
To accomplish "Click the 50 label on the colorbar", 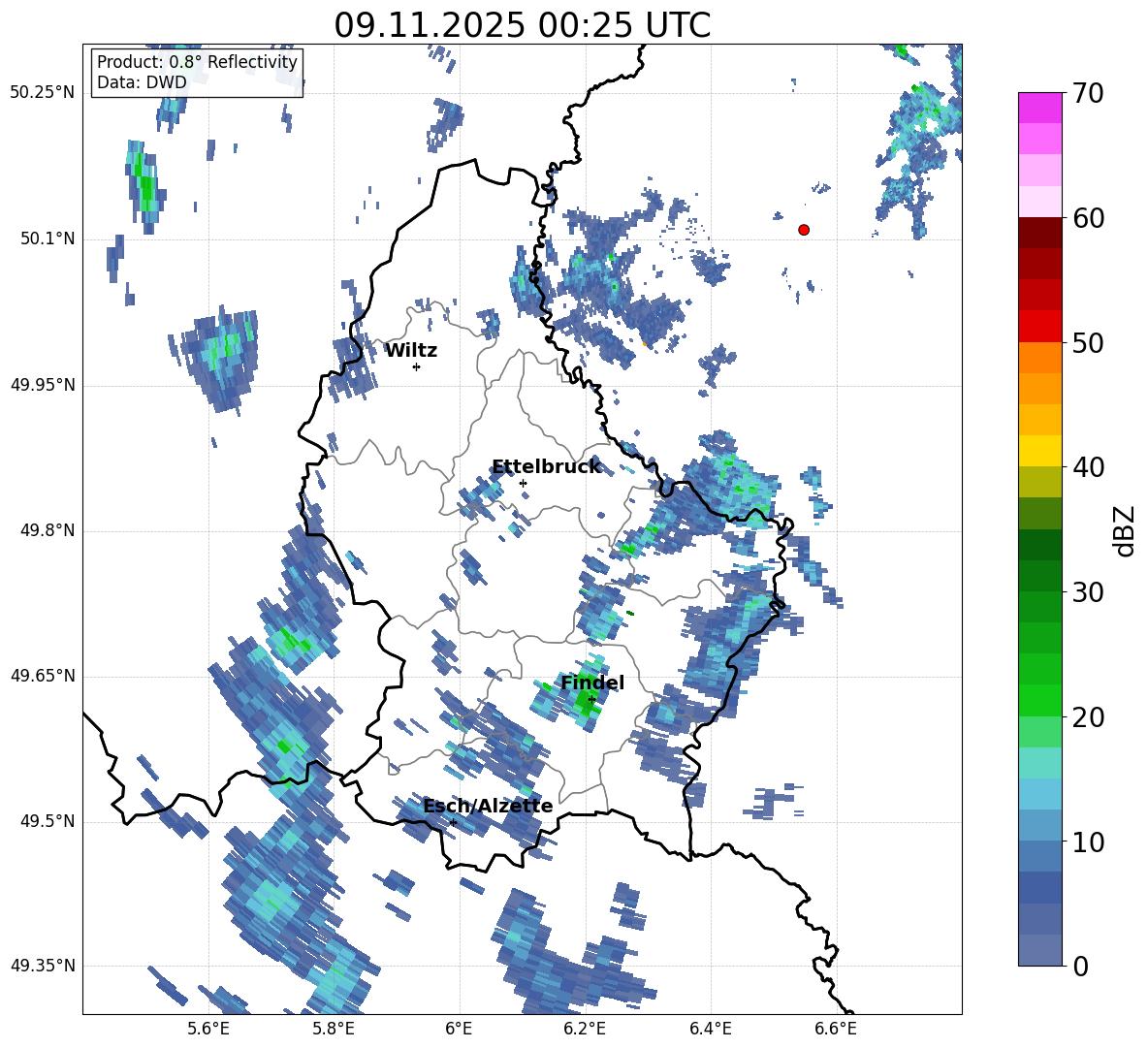I will pyautogui.click(x=1088, y=342).
